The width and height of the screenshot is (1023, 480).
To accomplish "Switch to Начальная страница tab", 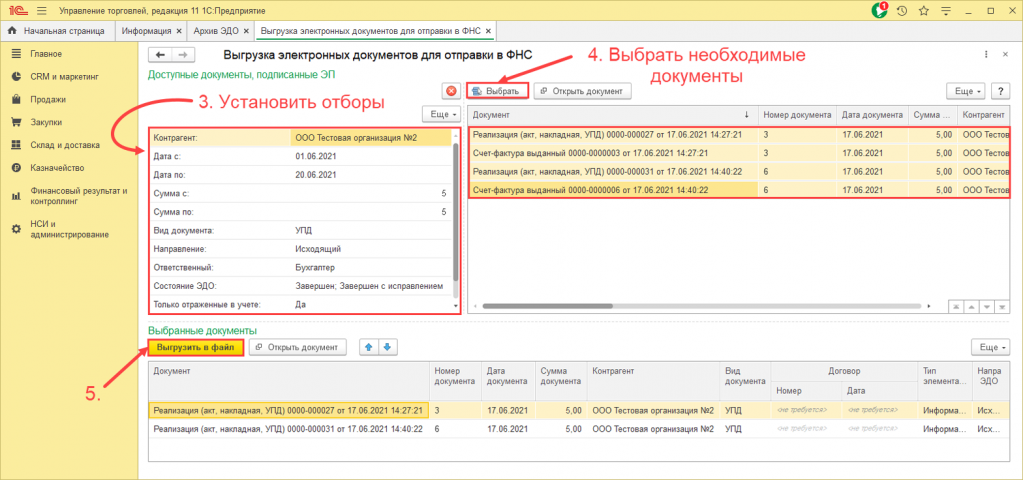I will coord(57,31).
